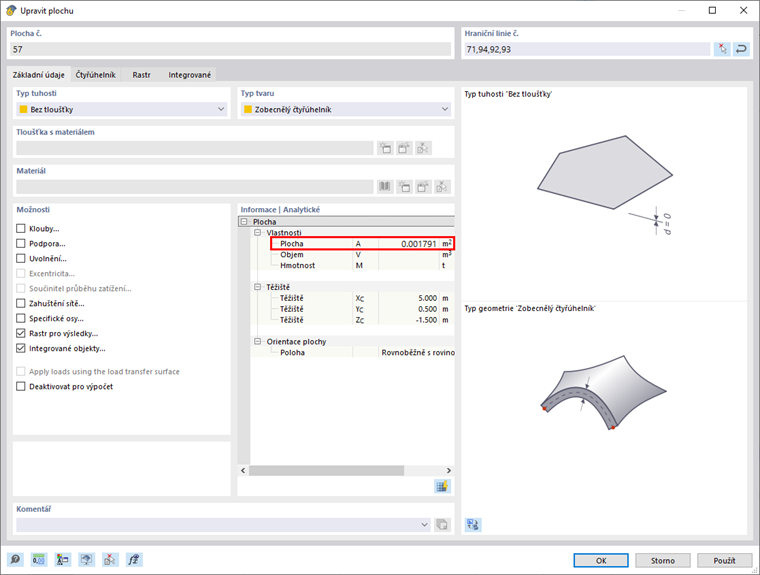Image resolution: width=760 pixels, height=575 pixels.
Task: Select the Základní údaje tab
Action: tap(39, 75)
